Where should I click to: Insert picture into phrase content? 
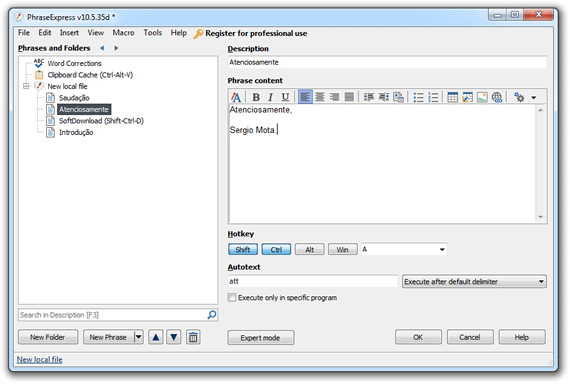tap(482, 97)
